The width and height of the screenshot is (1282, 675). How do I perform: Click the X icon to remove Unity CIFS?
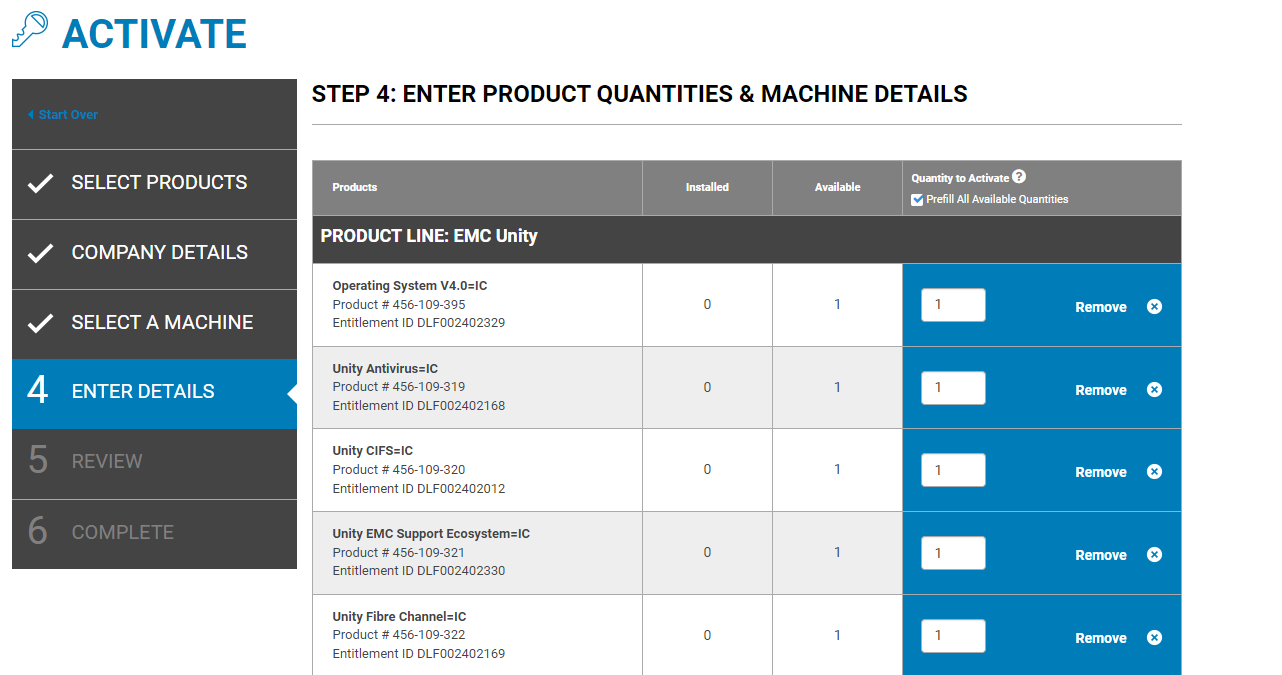(1154, 471)
